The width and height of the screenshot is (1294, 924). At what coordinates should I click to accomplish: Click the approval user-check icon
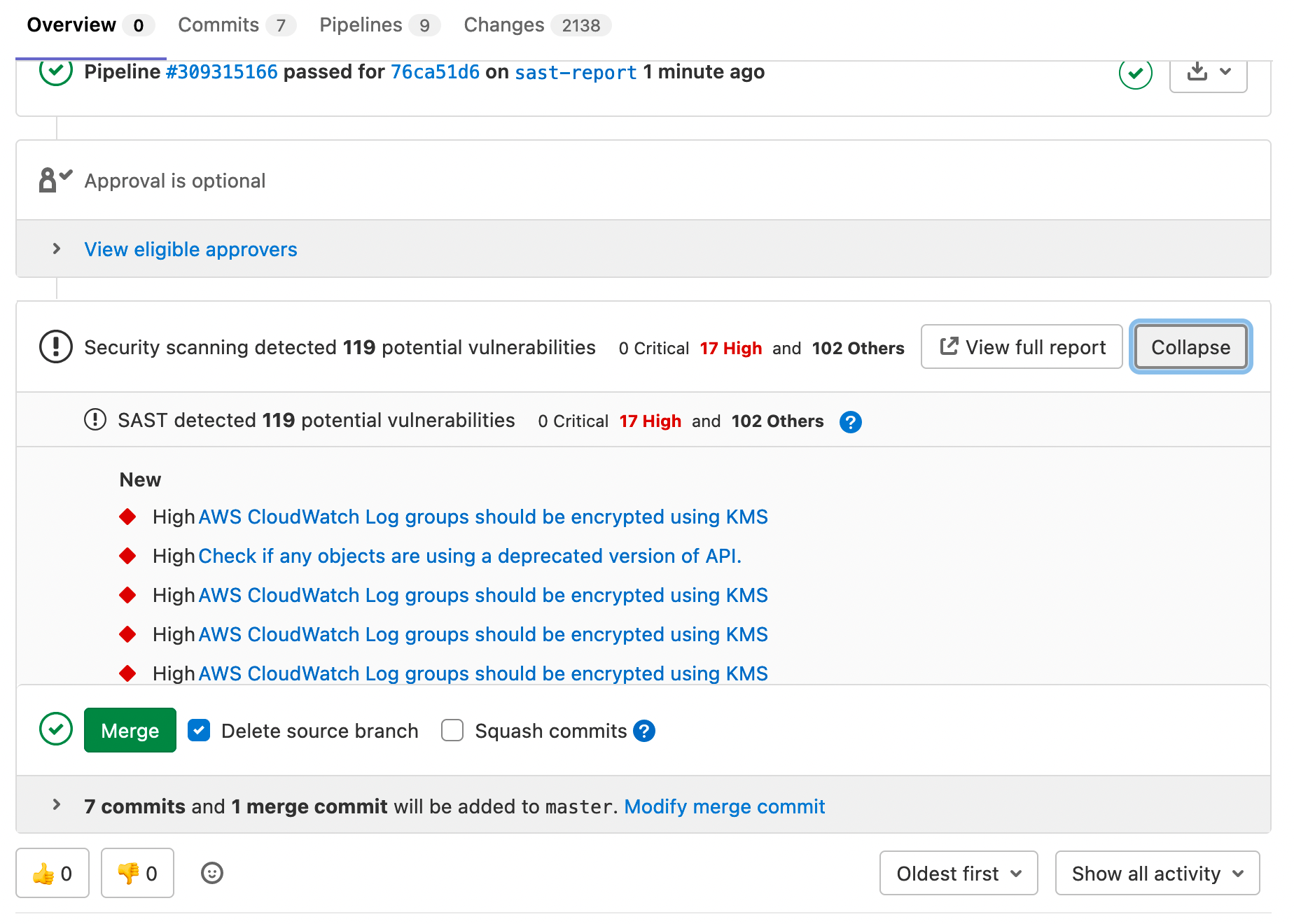coord(53,179)
